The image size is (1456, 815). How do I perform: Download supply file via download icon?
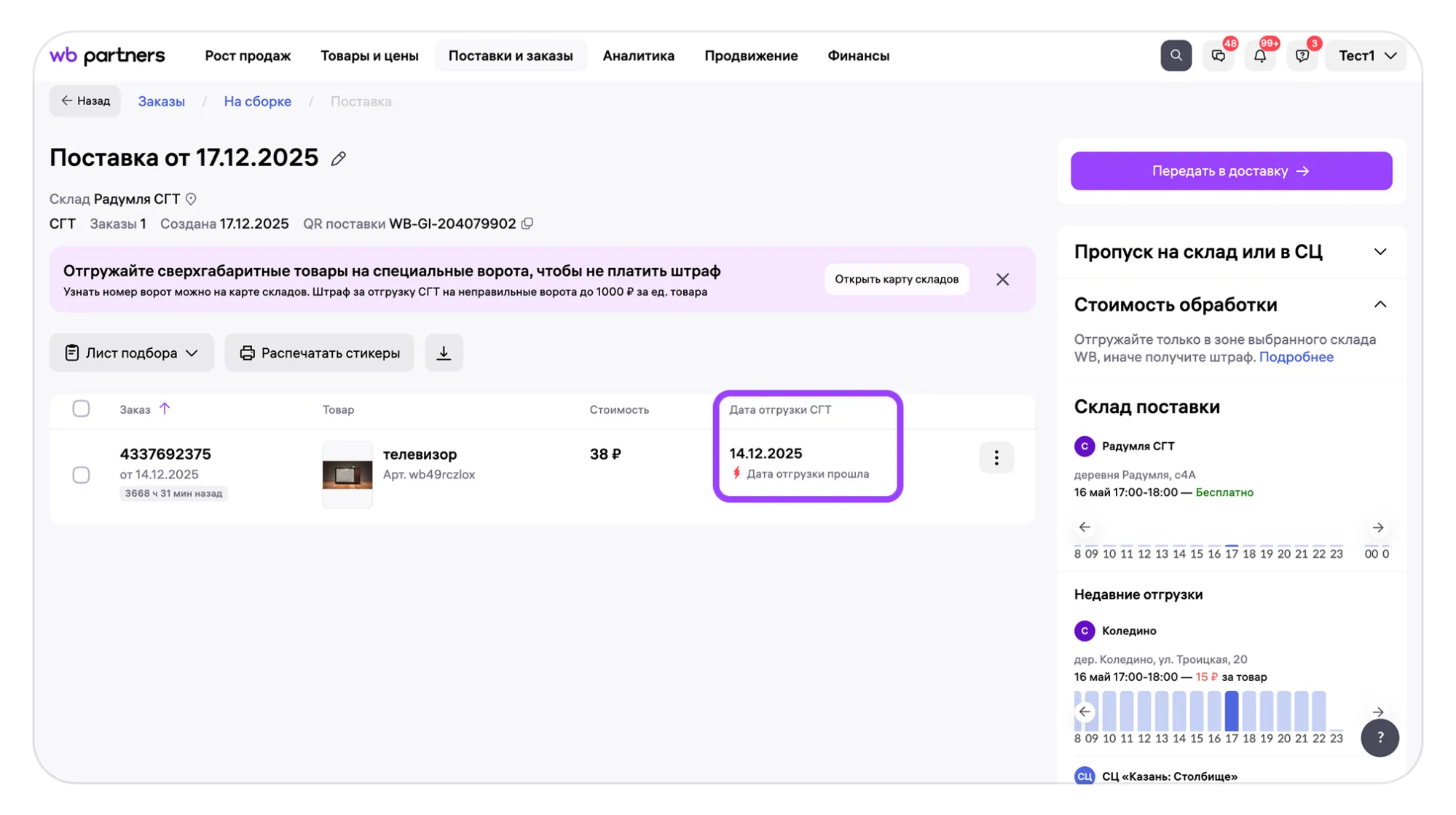(x=444, y=353)
